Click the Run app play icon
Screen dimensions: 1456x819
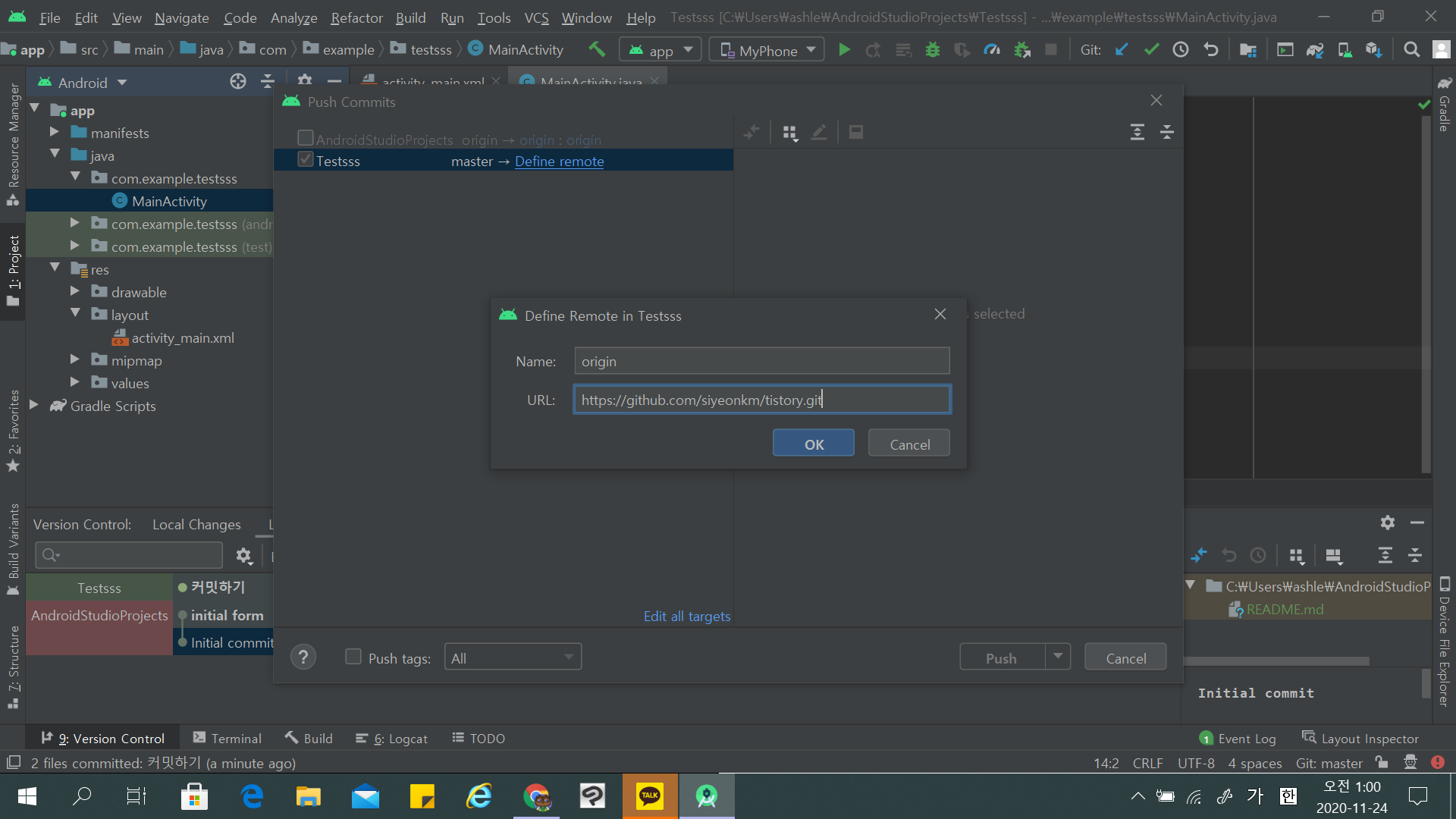click(x=844, y=50)
